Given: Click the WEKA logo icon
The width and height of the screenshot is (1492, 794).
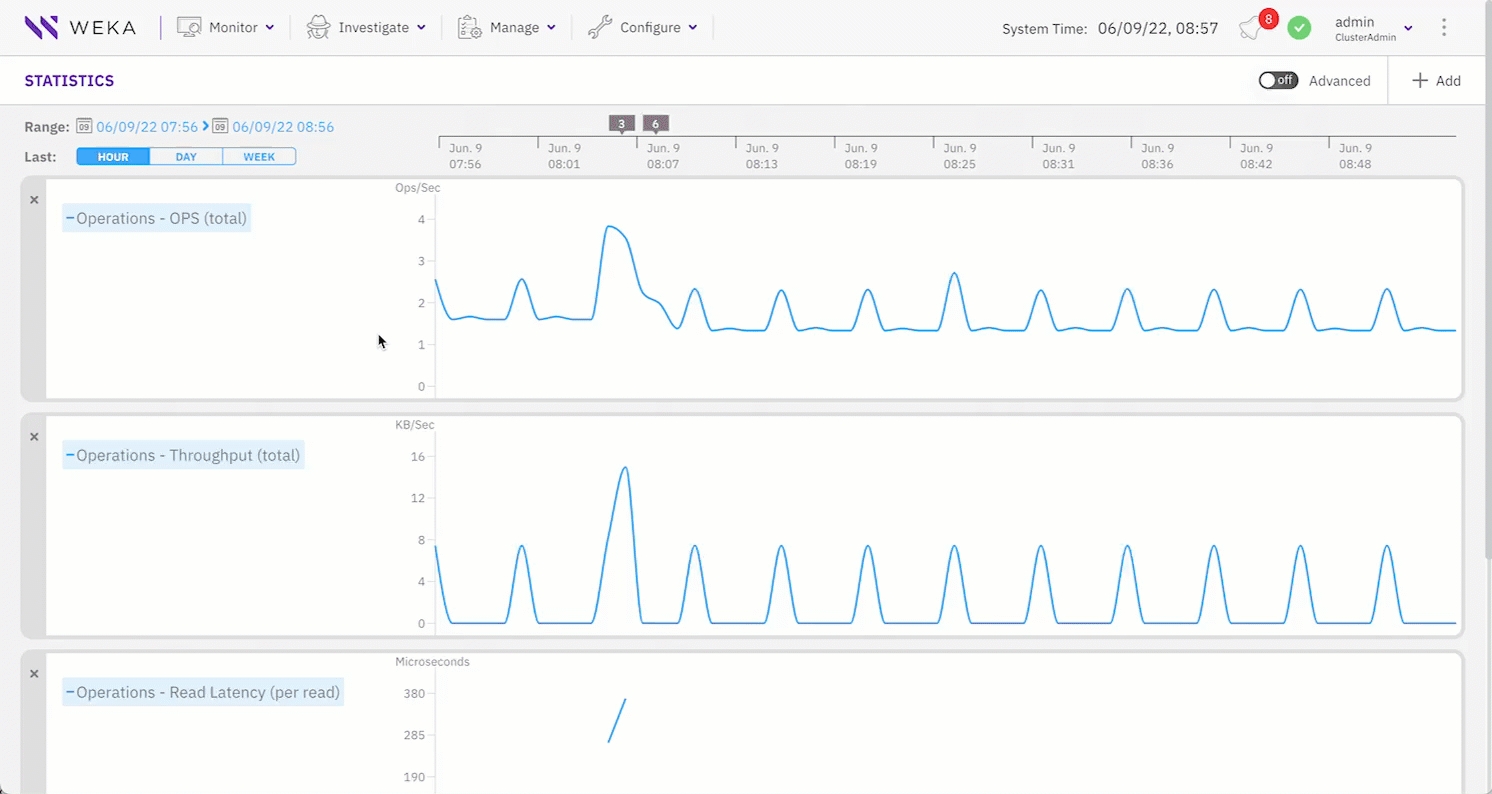Looking at the screenshot, I should click(x=41, y=27).
